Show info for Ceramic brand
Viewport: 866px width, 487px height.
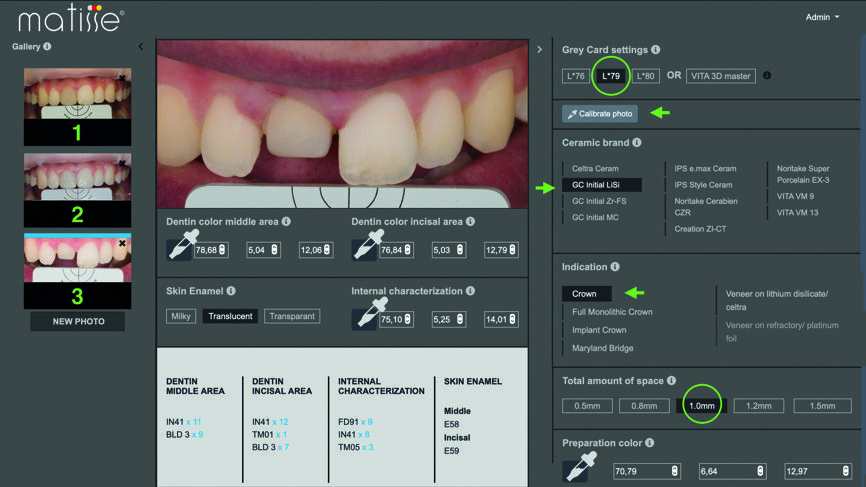pyautogui.click(x=637, y=143)
